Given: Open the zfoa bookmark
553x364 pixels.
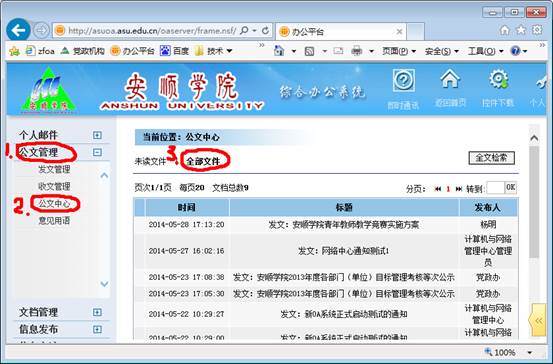Looking at the screenshot, I should pyautogui.click(x=40, y=51).
